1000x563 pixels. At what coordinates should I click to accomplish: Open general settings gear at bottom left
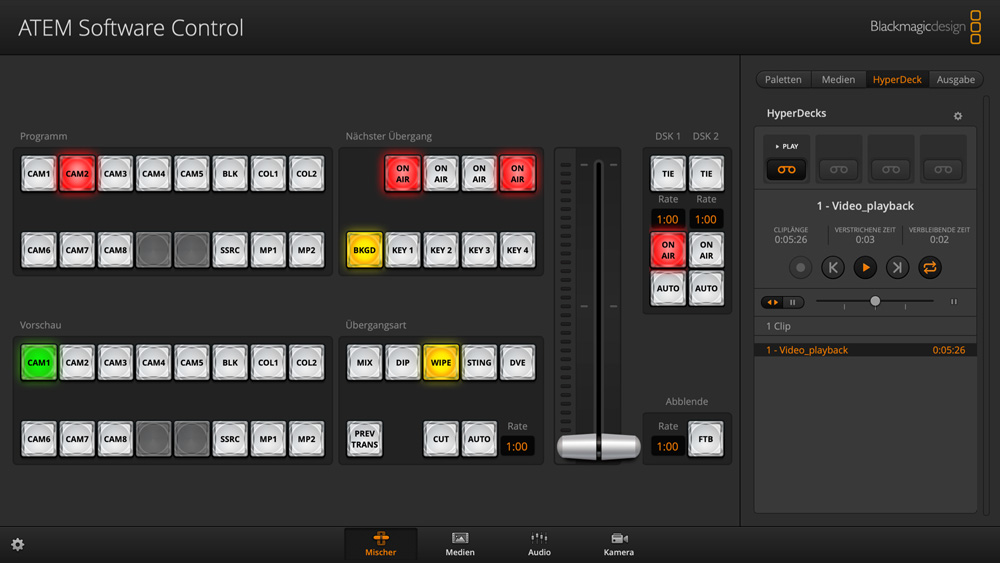point(18,545)
